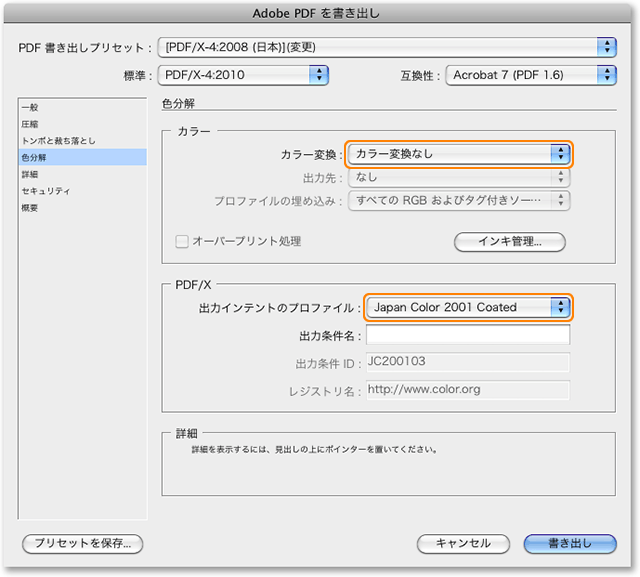Click the プリセットを保存 button
640x577 pixels.
point(83,544)
